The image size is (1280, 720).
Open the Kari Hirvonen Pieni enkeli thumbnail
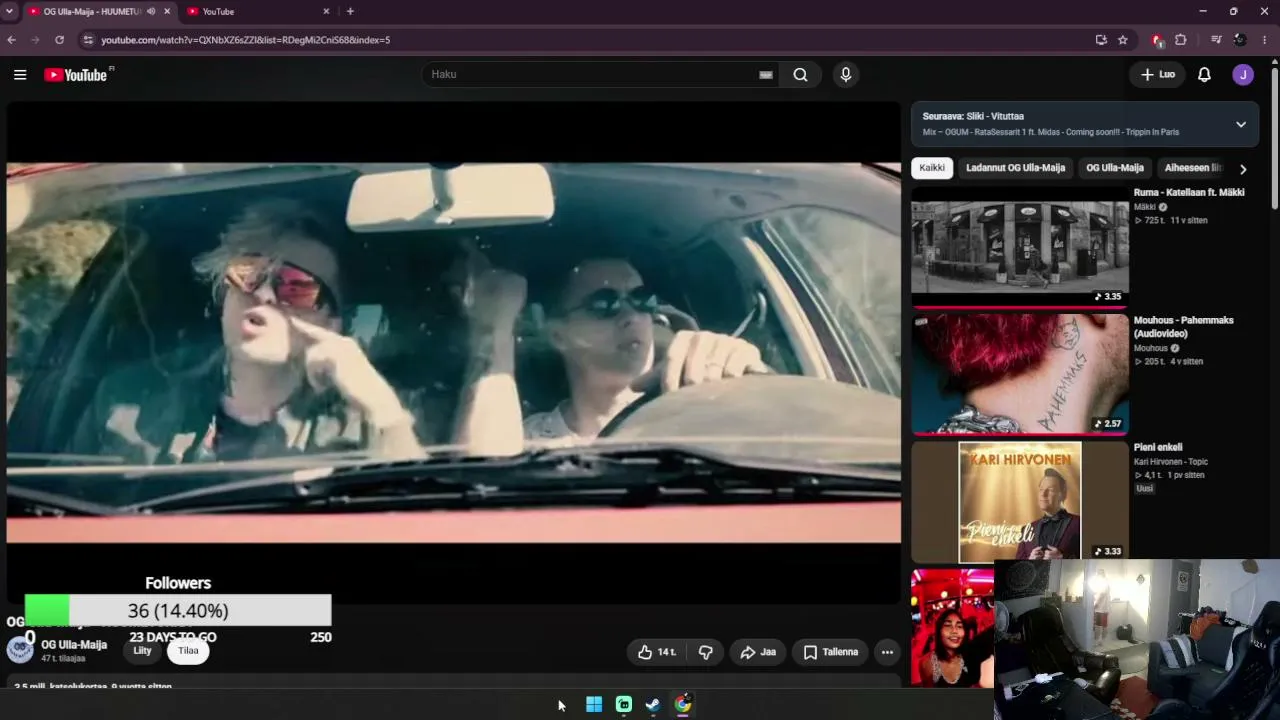(1020, 502)
